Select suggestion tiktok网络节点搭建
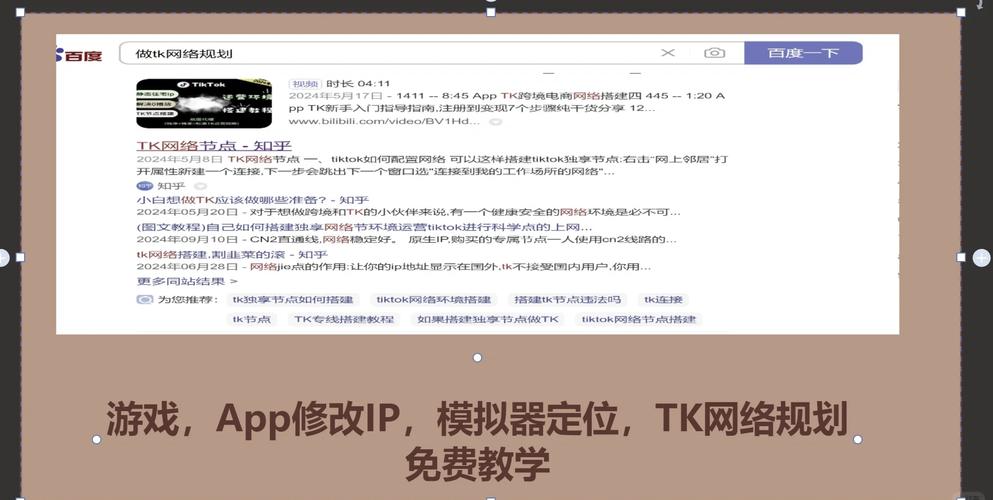The image size is (993, 500). click(x=639, y=319)
